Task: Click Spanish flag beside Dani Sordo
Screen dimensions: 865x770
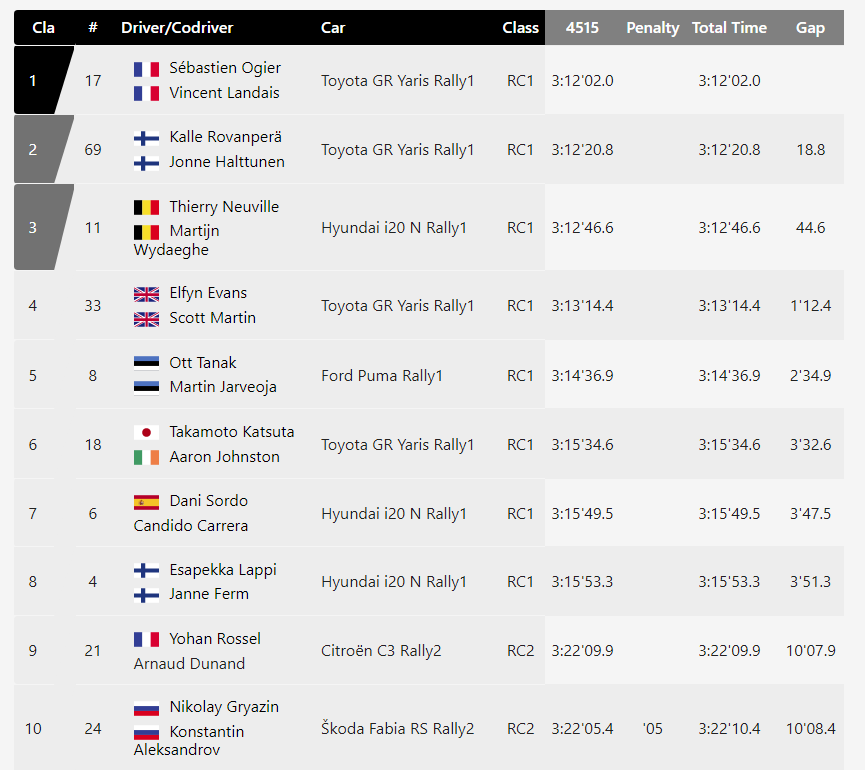Action: point(146,502)
